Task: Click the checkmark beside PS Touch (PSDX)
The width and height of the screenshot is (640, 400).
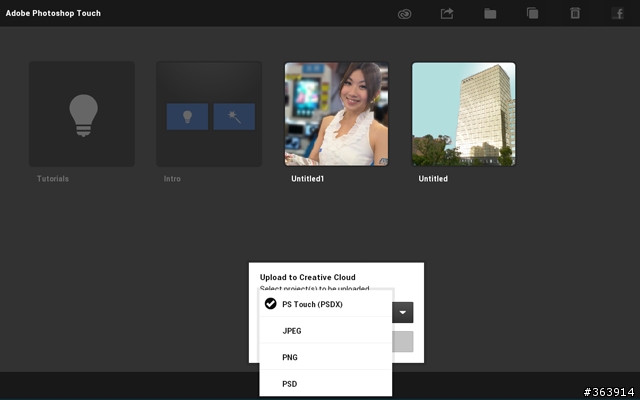Action: click(x=271, y=304)
